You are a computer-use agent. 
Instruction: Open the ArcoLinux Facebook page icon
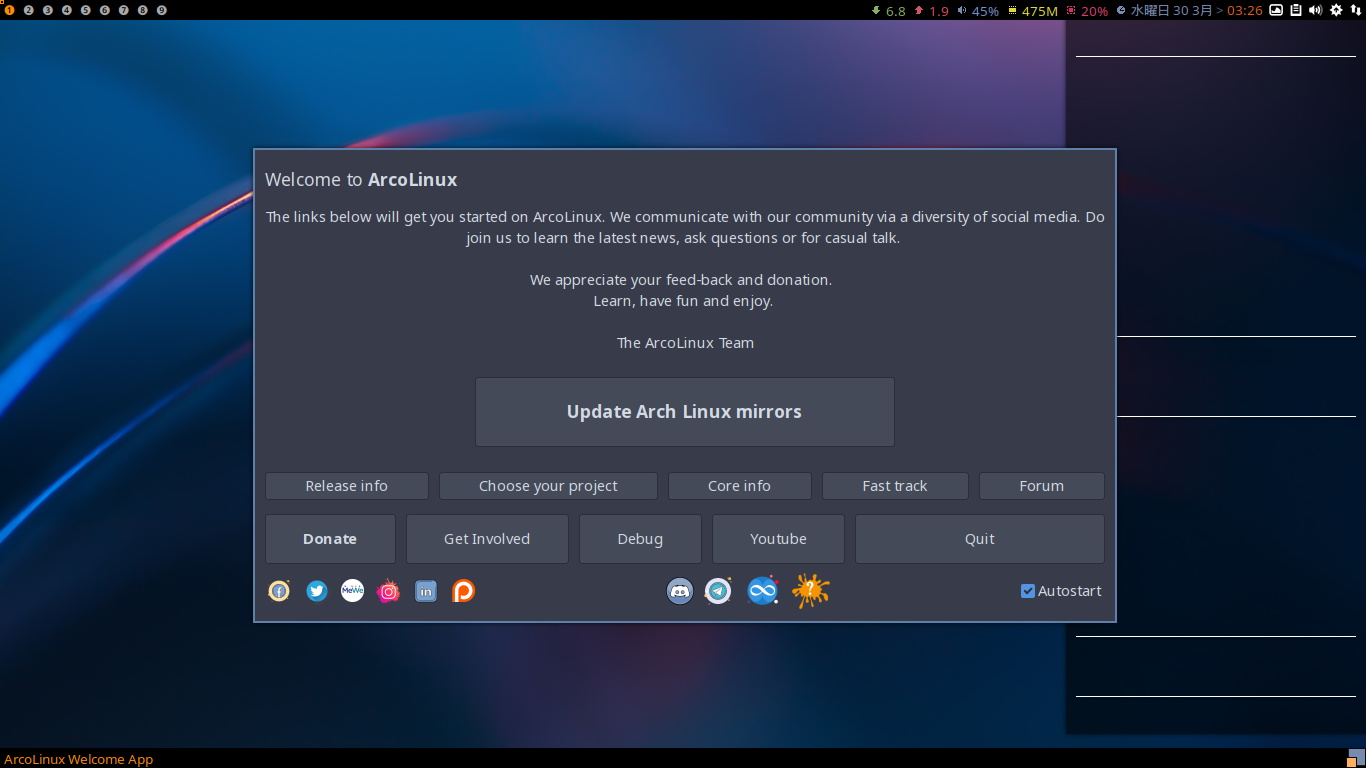(x=279, y=591)
